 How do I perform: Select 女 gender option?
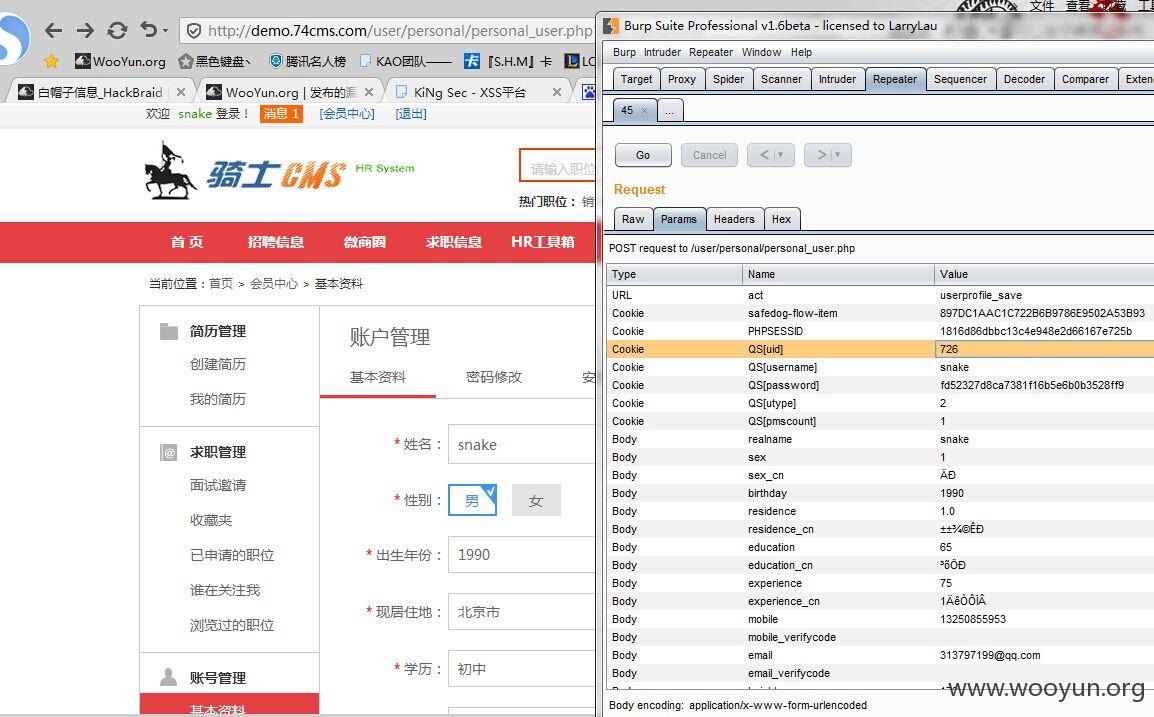536,501
